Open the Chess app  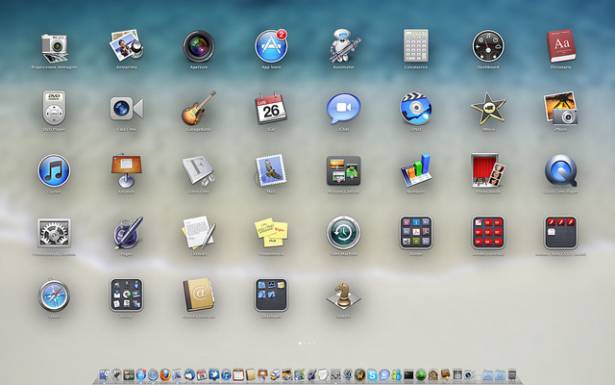(x=344, y=295)
